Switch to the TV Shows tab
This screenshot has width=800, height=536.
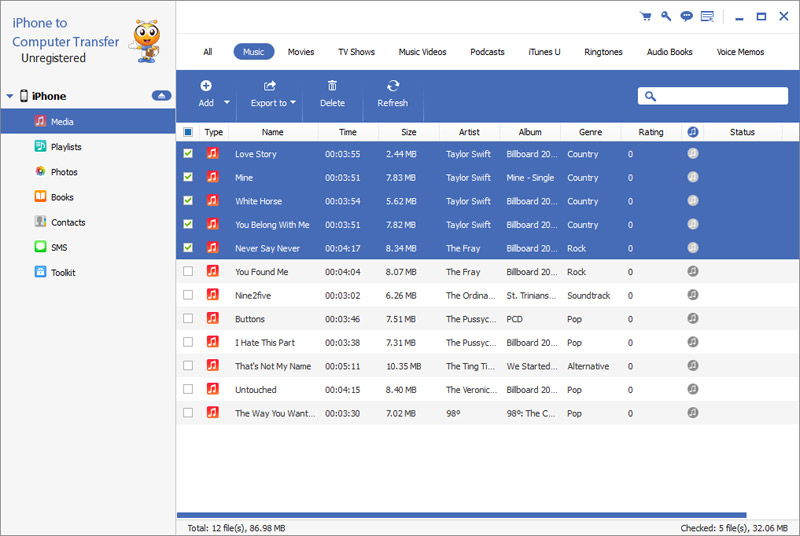357,52
